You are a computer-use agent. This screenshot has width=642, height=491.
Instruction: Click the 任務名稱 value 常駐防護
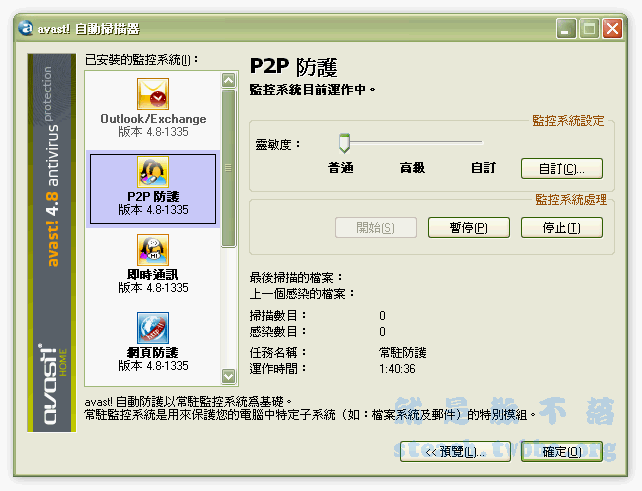[x=402, y=353]
